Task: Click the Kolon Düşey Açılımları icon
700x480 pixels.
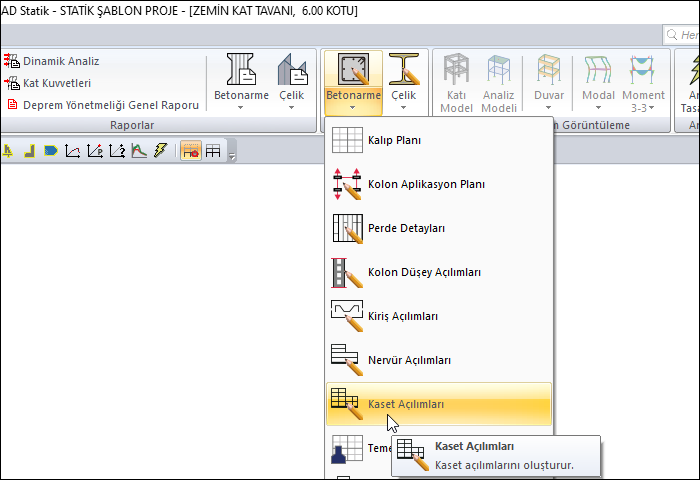Action: [347, 272]
